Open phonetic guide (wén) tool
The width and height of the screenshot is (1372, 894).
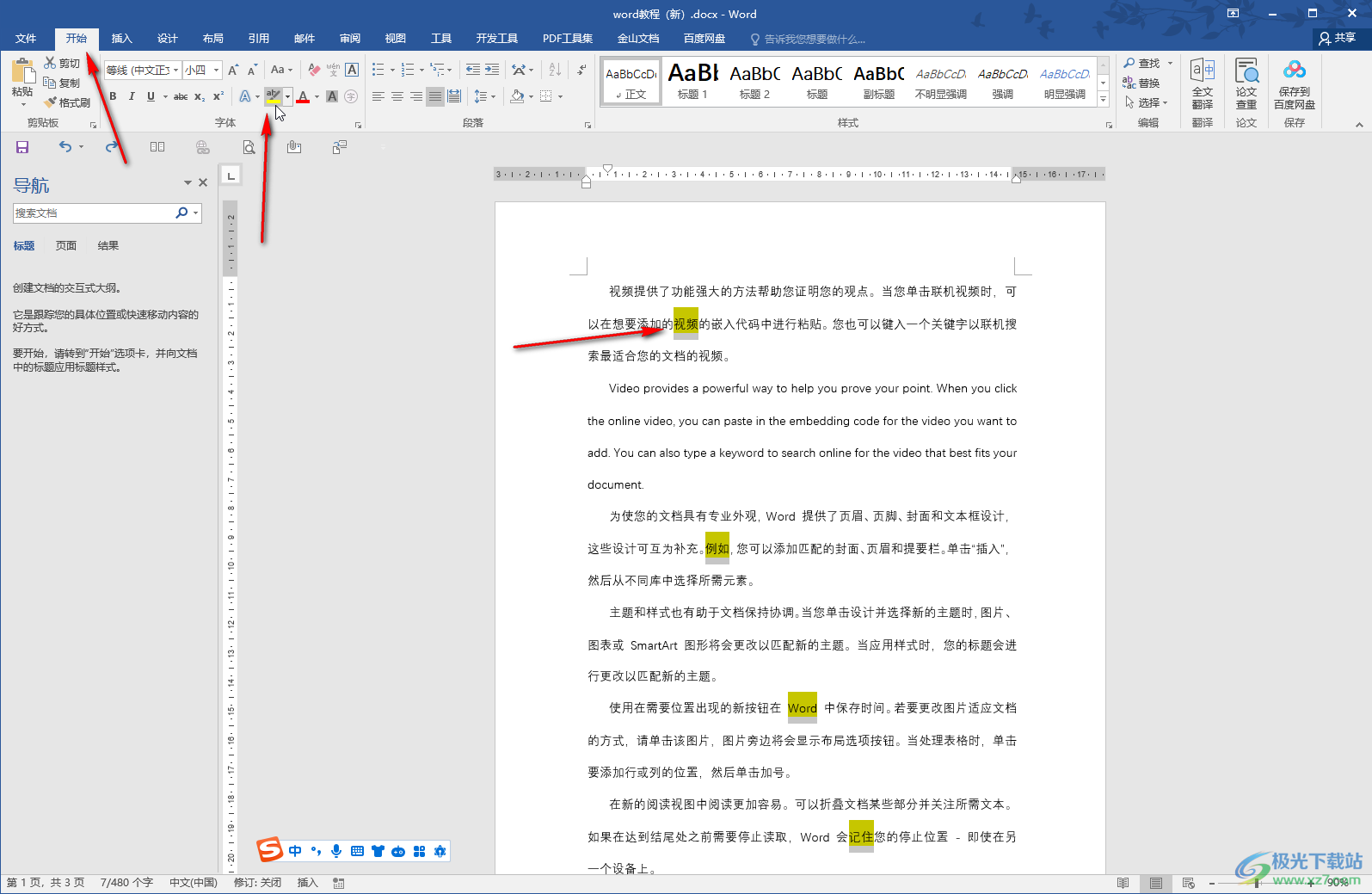click(333, 70)
